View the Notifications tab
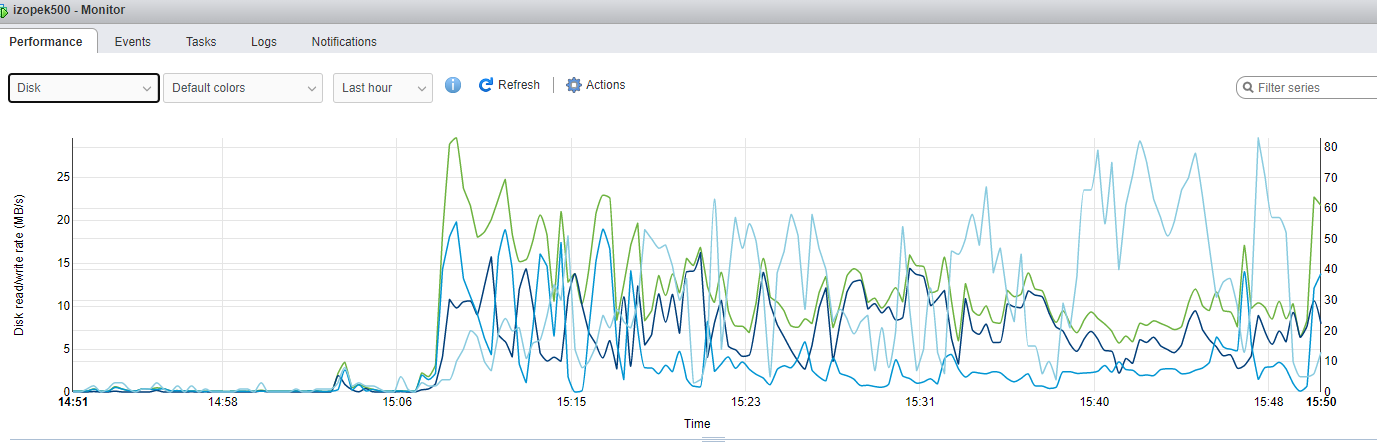The width and height of the screenshot is (1377, 446). coord(344,42)
